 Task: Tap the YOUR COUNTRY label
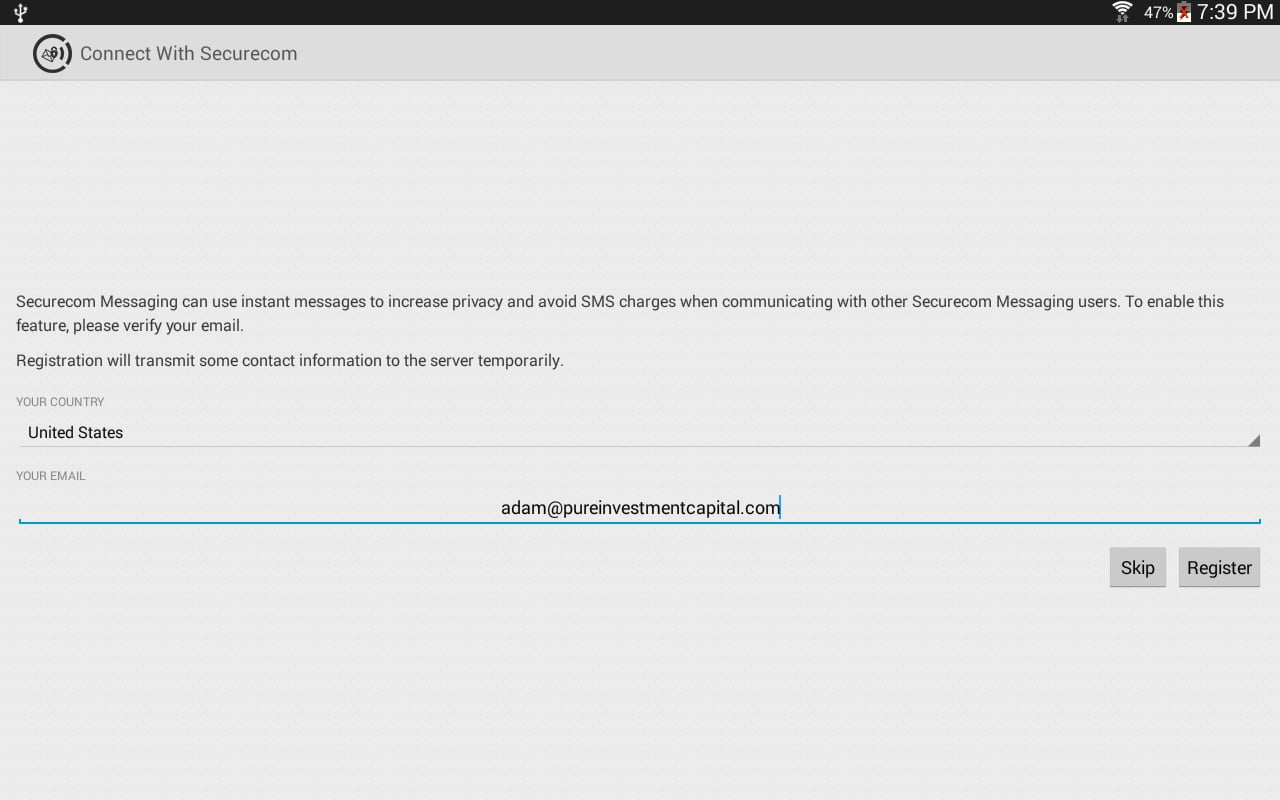(x=60, y=402)
